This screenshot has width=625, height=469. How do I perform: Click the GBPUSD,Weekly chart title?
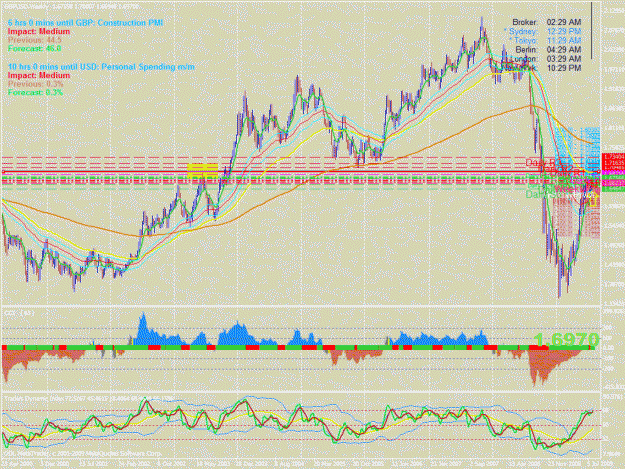coord(72,7)
